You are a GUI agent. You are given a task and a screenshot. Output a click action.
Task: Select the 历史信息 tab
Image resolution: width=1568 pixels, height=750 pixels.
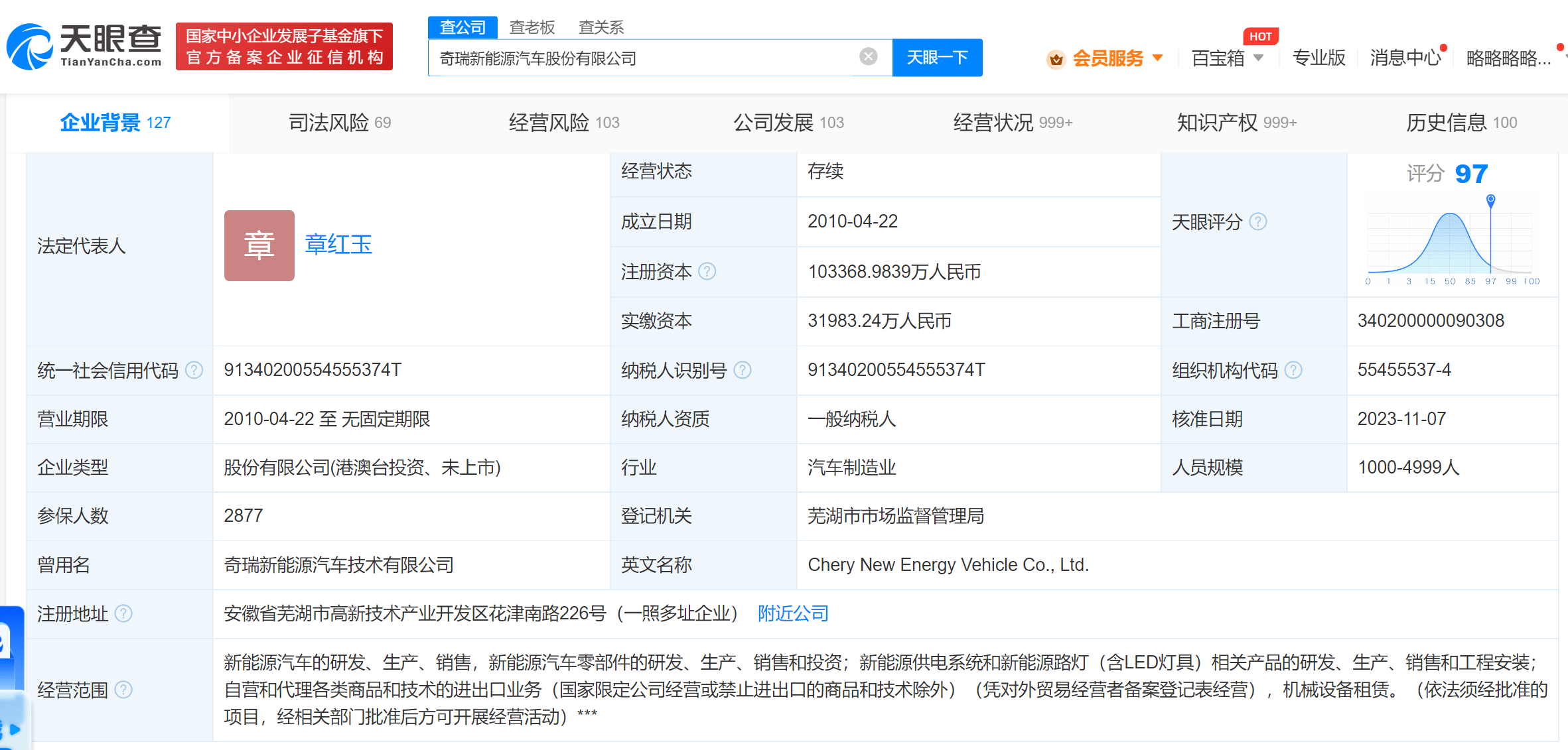[x=1461, y=123]
